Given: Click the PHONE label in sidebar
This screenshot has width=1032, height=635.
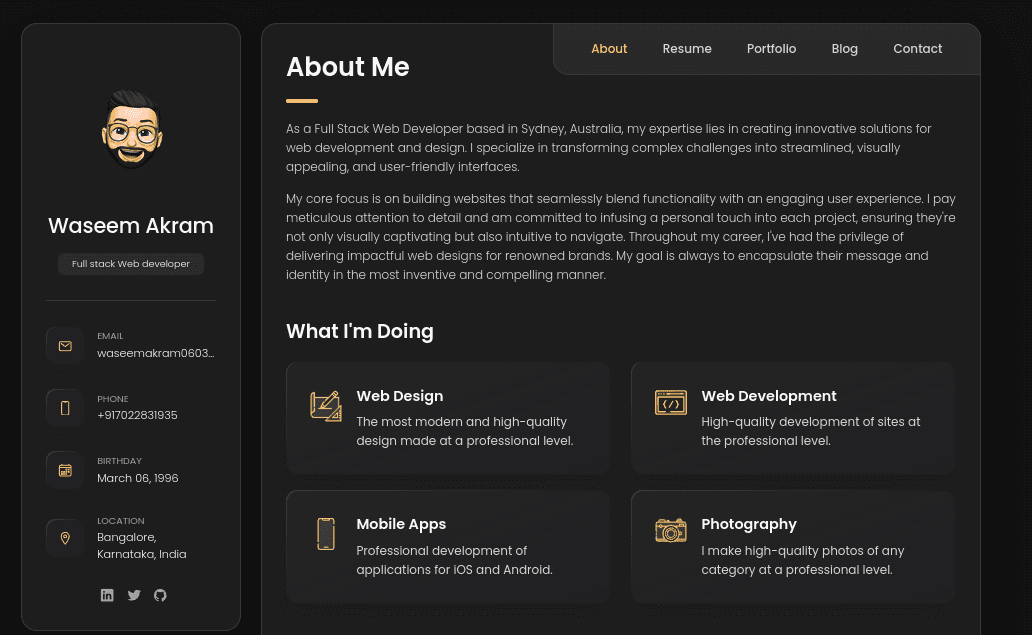Looking at the screenshot, I should pos(113,399).
